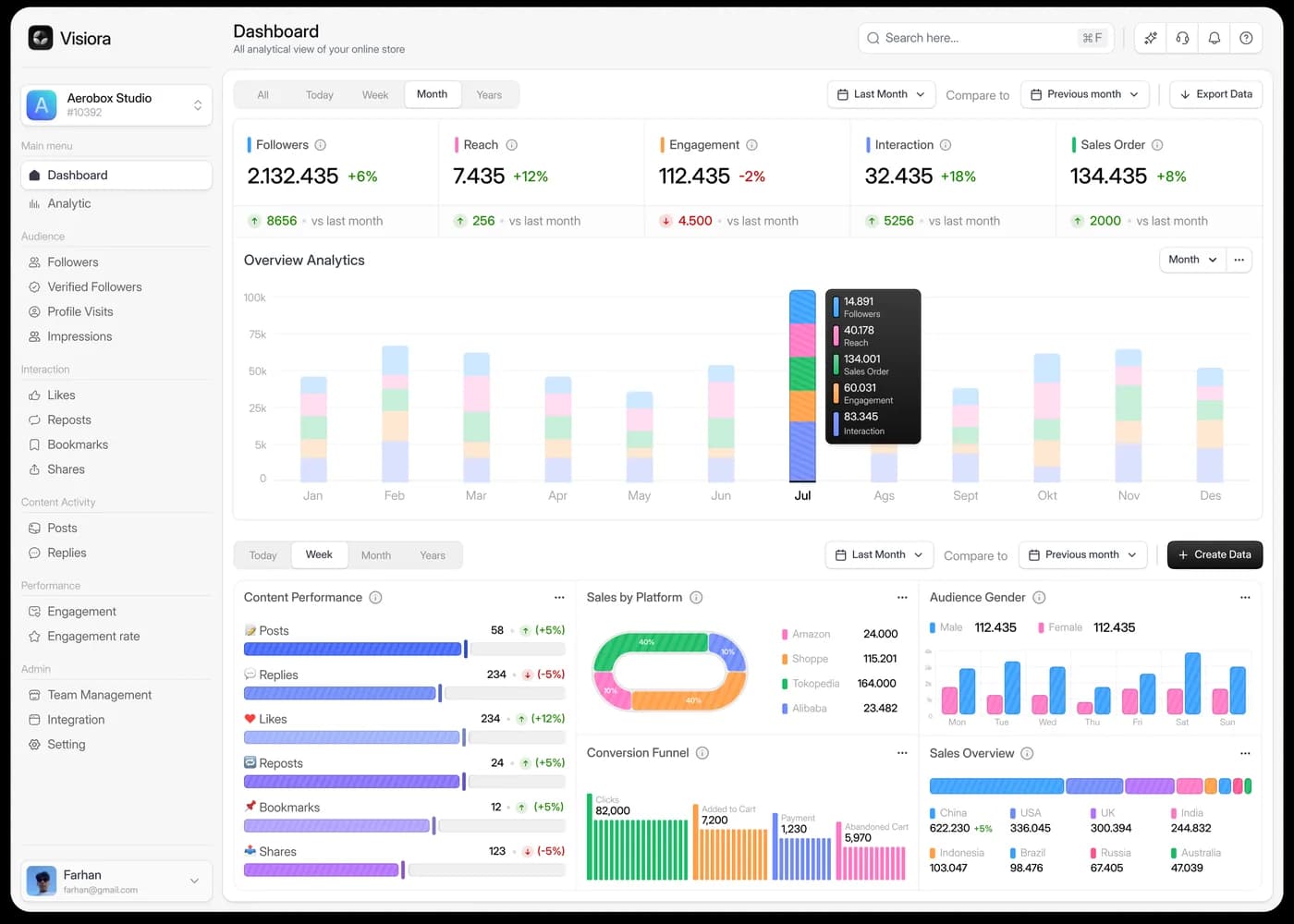Image resolution: width=1294 pixels, height=924 pixels.
Task: Click the Reach info icon
Action: [512, 145]
